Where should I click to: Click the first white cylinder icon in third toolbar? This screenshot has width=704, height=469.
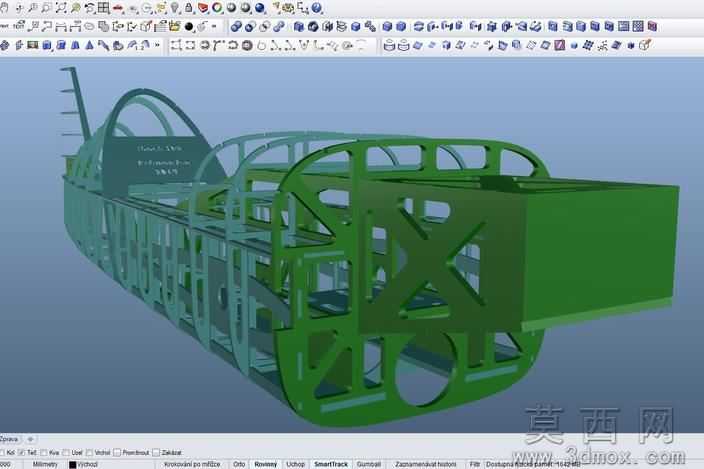click(389, 45)
